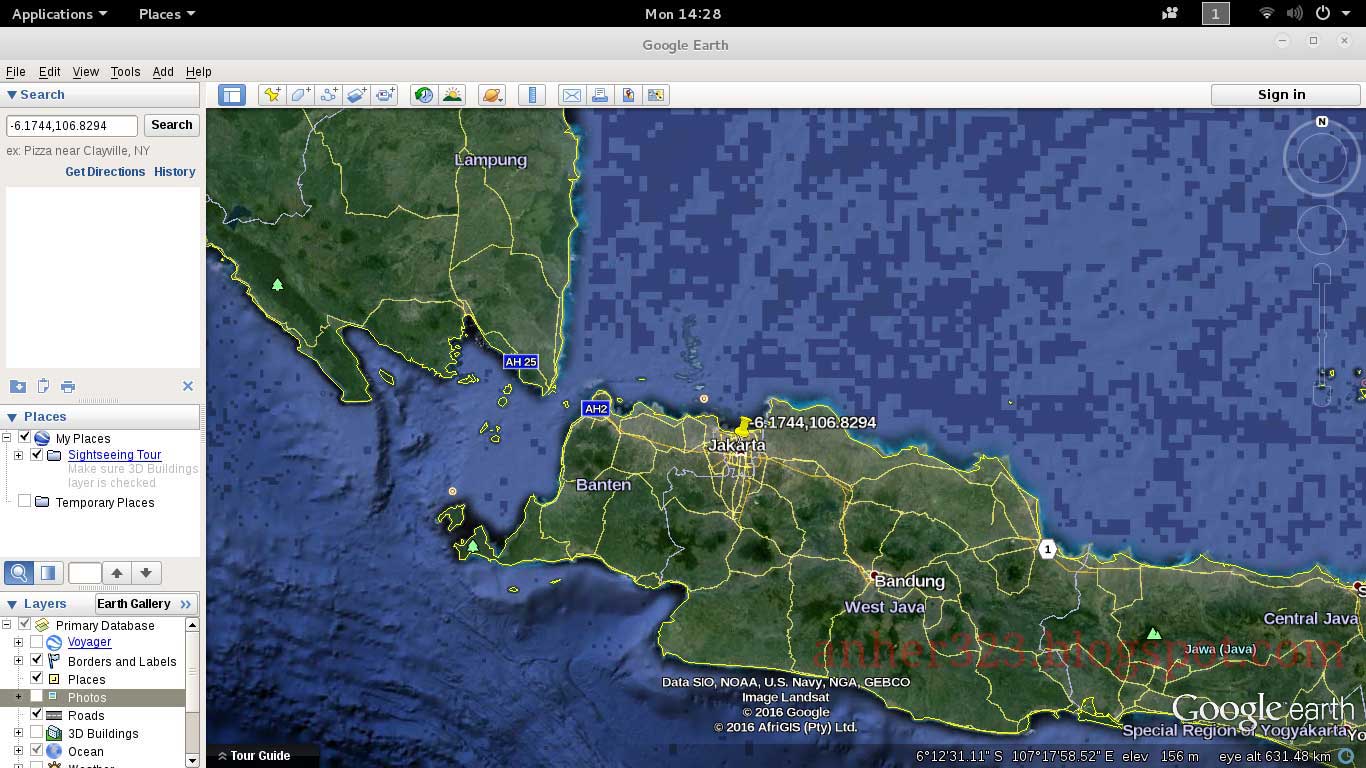Open the planet switcher (Earth, Sky, Mars)

[492, 95]
